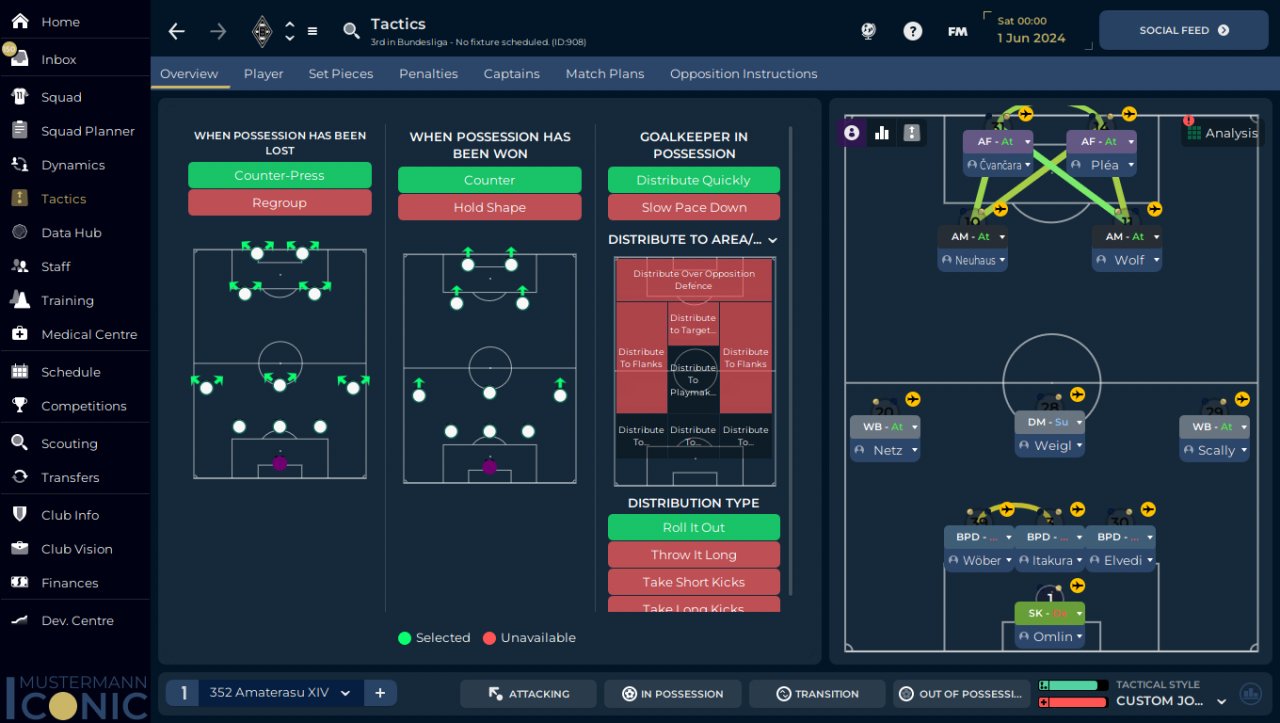Open Wolf's AM role dropdown

[1155, 237]
